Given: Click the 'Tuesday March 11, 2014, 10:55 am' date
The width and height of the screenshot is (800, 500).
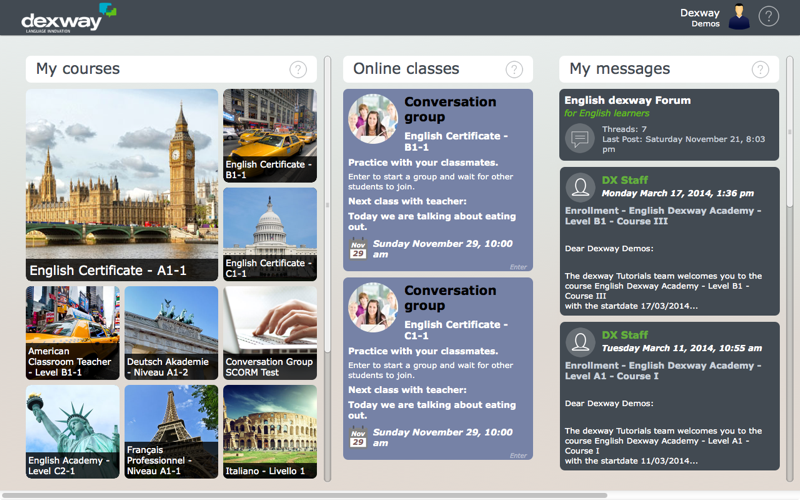Looking at the screenshot, I should click(682, 348).
